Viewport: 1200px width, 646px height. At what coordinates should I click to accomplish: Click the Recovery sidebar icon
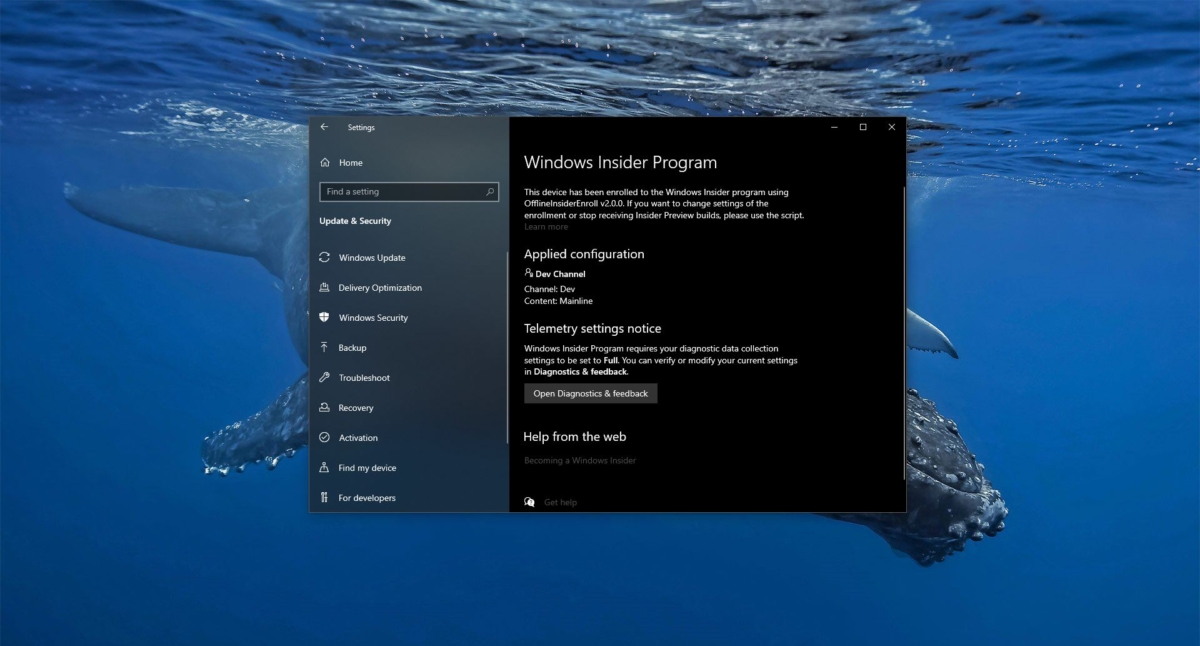point(324,407)
